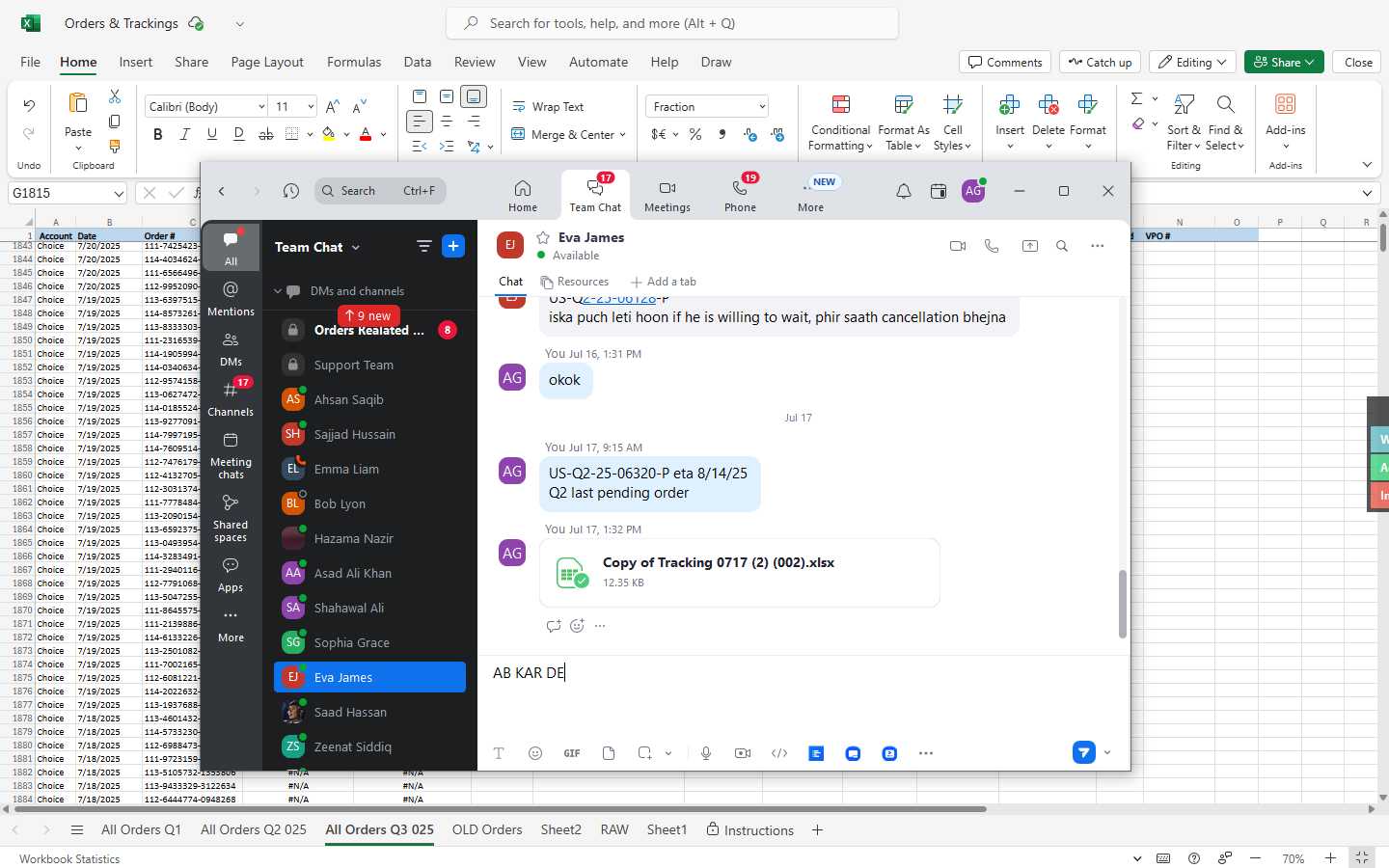
Task: Open the Resources tab in chat
Action: [575, 282]
